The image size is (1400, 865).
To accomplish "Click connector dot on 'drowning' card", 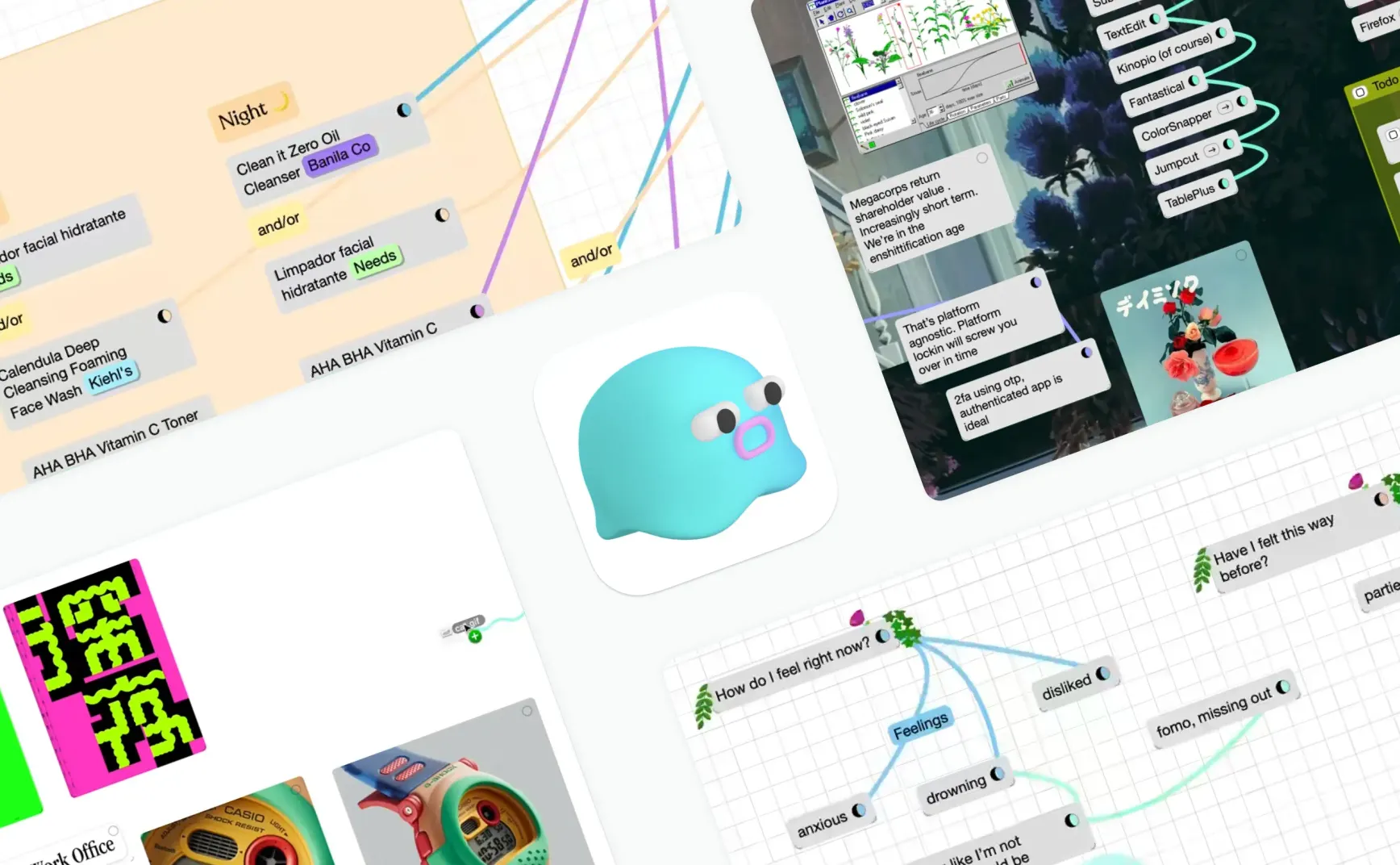I will pyautogui.click(x=997, y=774).
